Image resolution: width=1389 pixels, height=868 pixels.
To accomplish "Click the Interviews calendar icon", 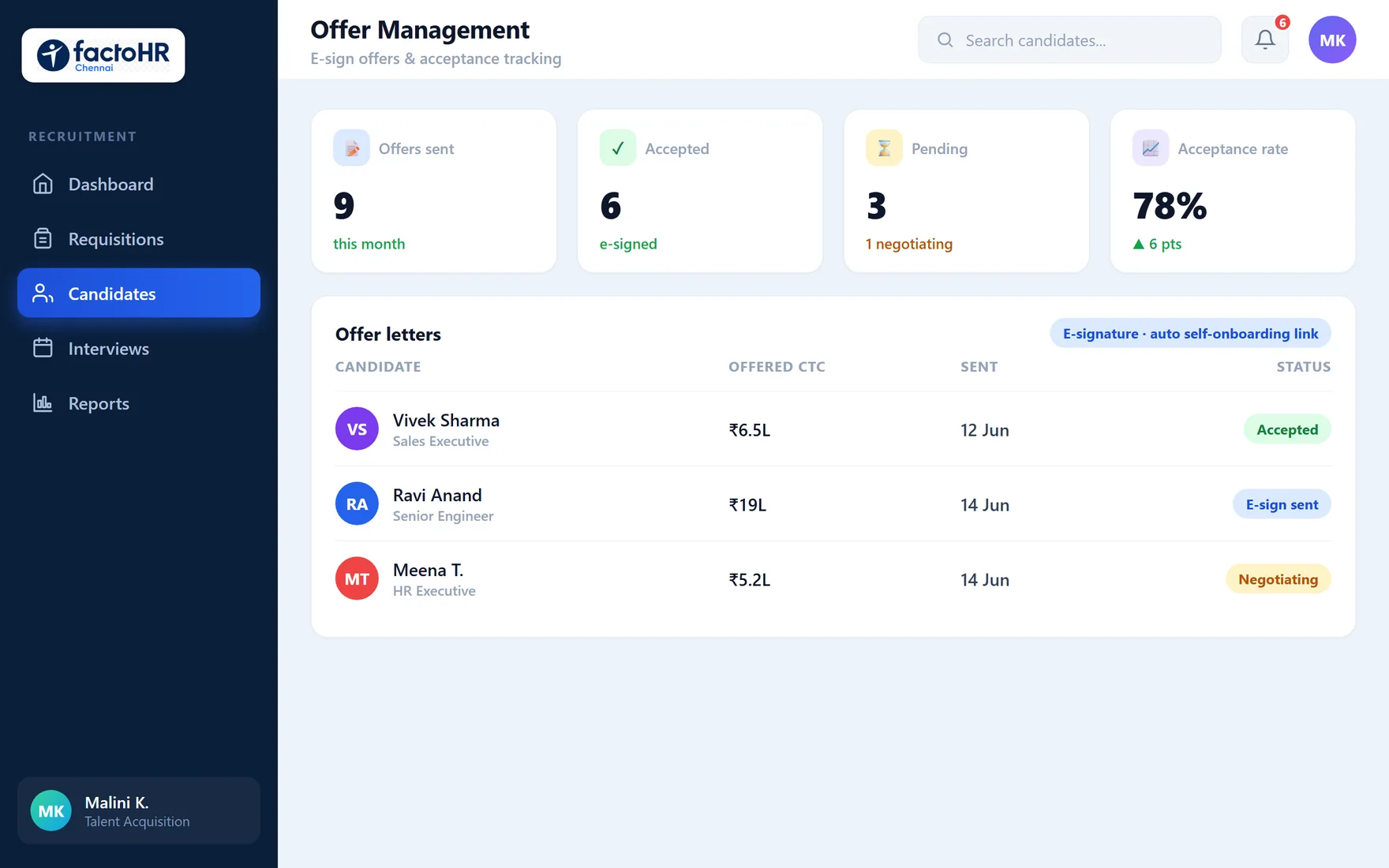I will coord(43,348).
